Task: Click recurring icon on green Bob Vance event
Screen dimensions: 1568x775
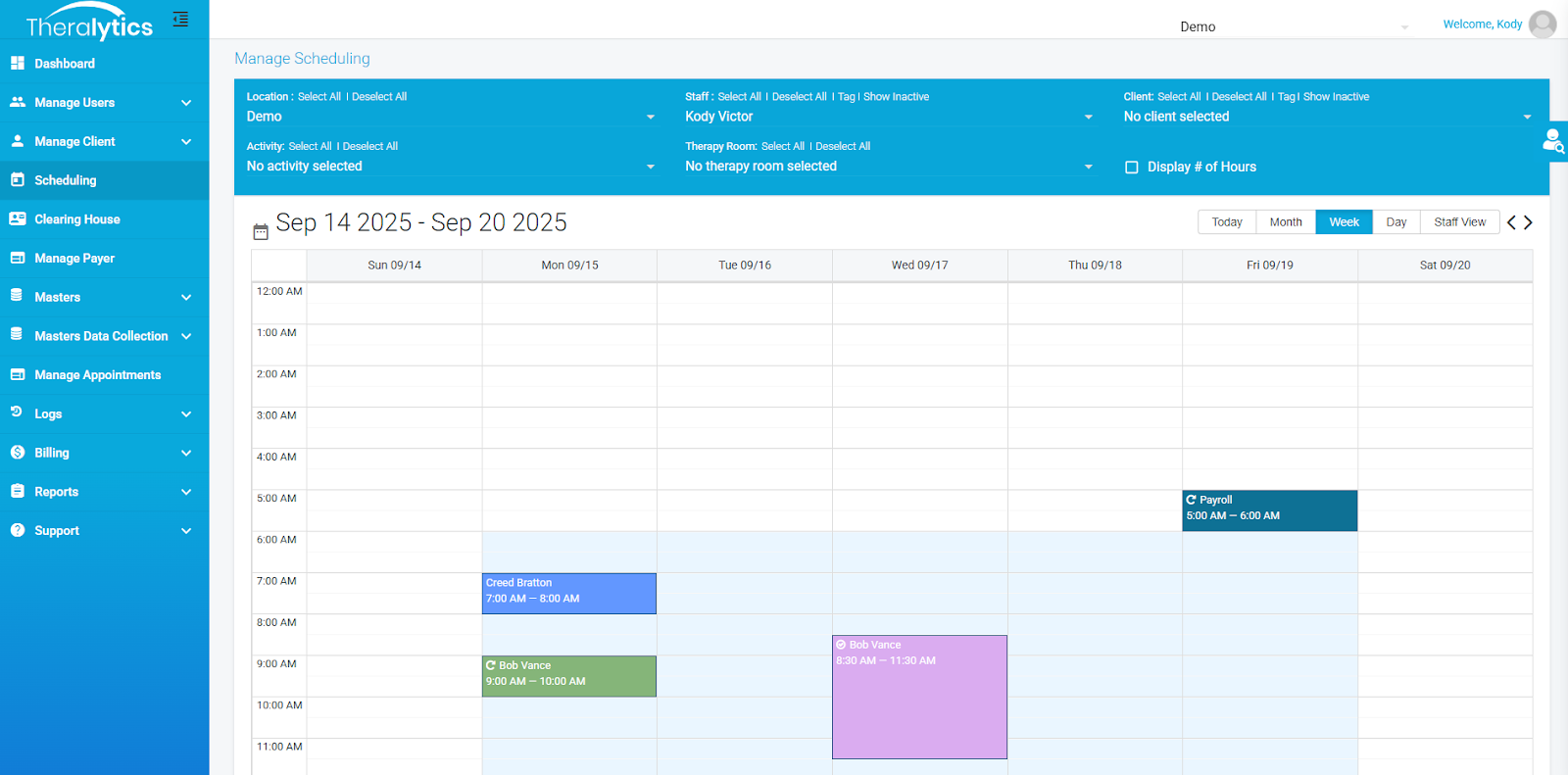Action: pyautogui.click(x=491, y=665)
